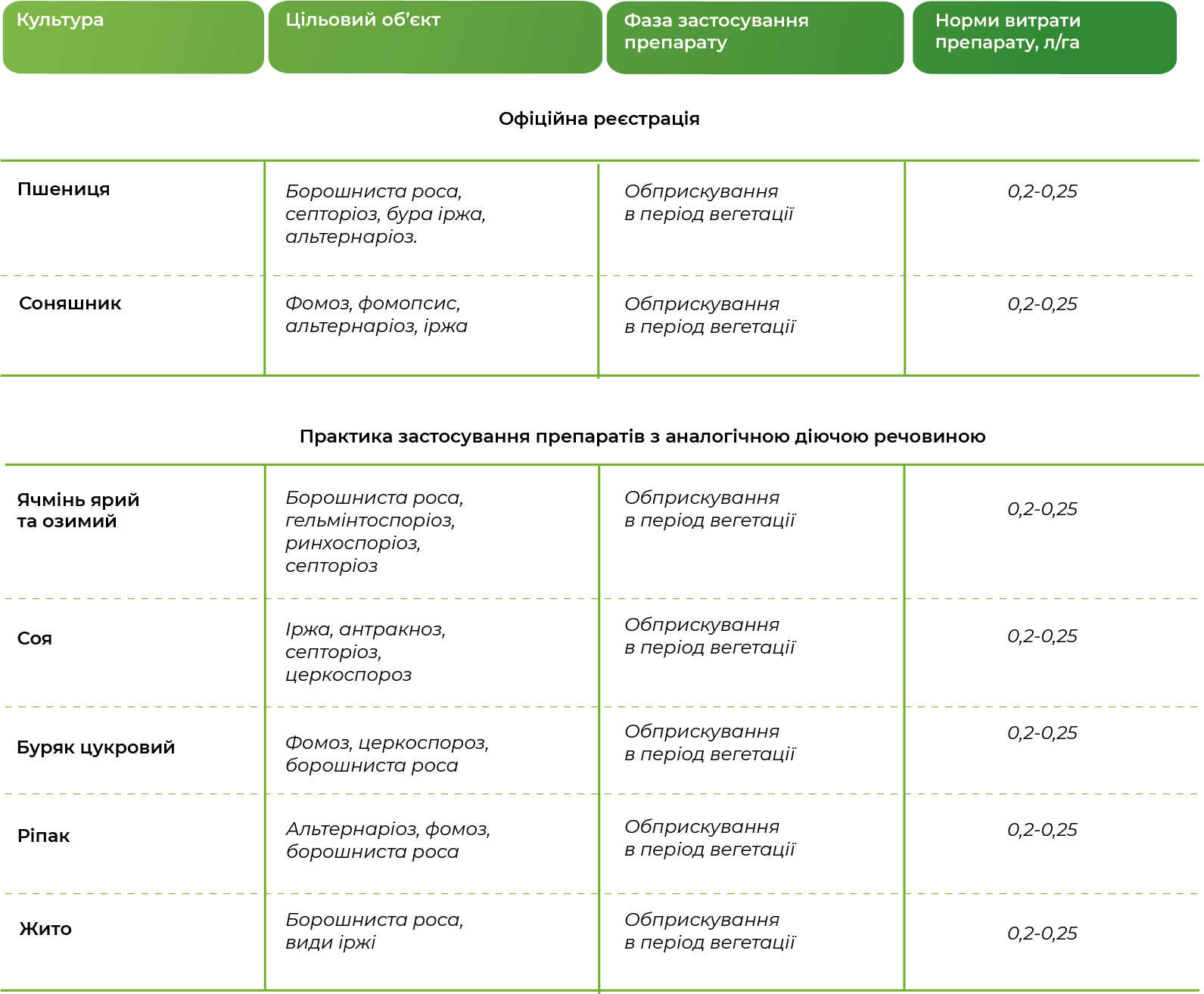Select the Норми витрати препарату header
Image resolution: width=1204 pixels, height=994 pixels.
click(1044, 37)
